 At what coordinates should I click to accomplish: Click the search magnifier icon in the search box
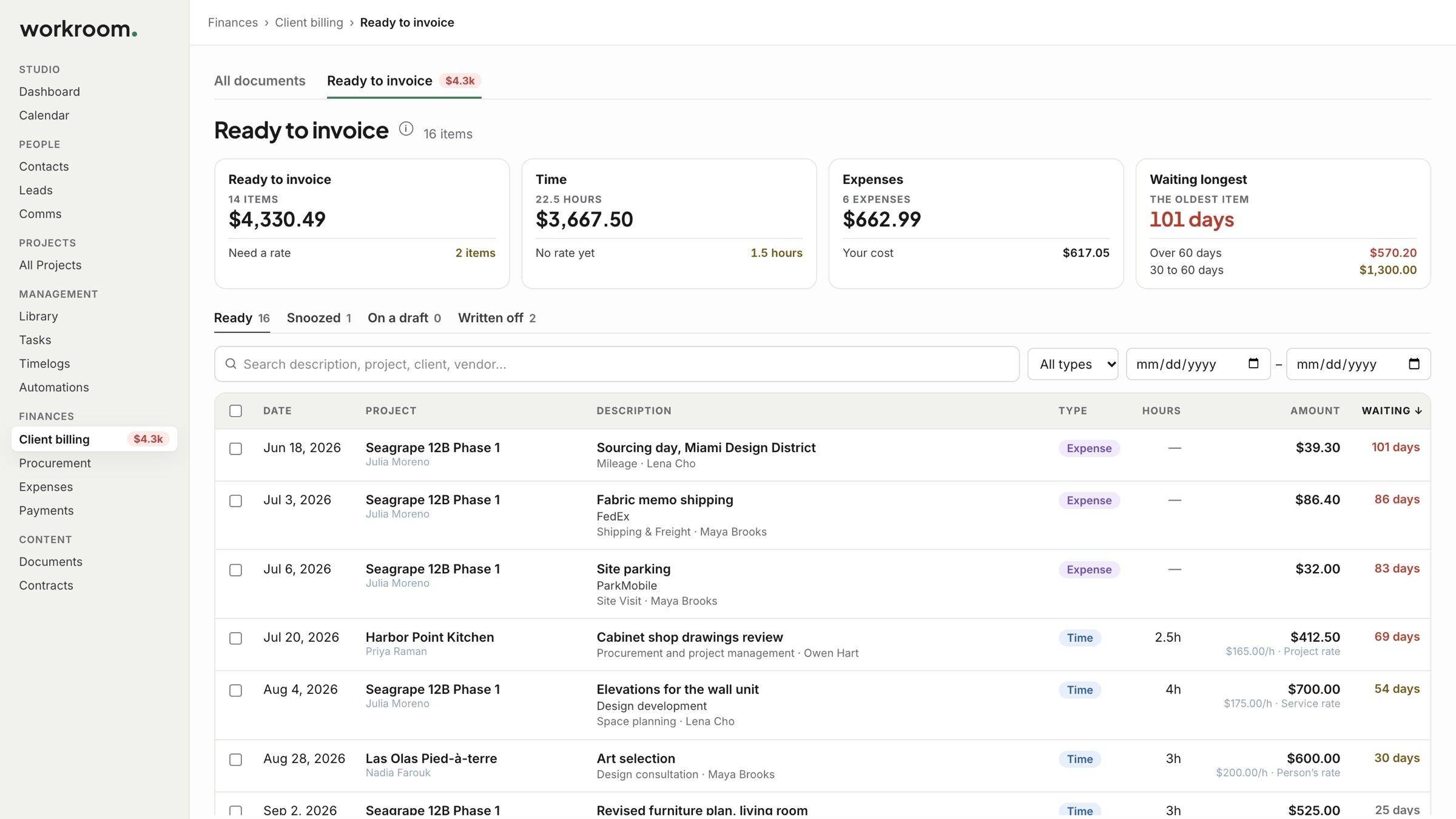(x=231, y=363)
